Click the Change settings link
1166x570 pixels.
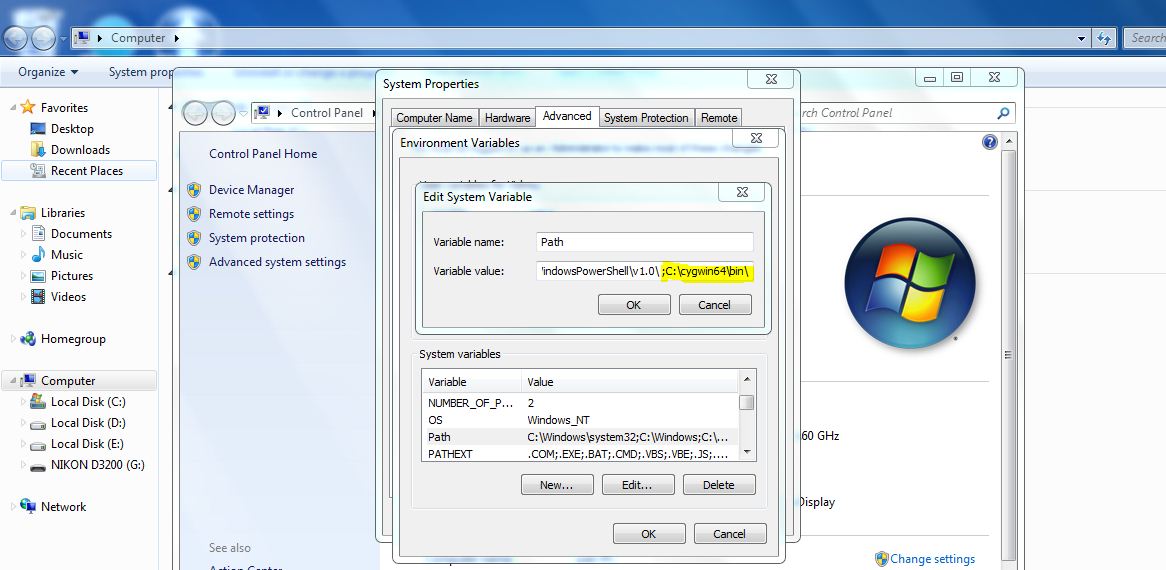point(933,559)
